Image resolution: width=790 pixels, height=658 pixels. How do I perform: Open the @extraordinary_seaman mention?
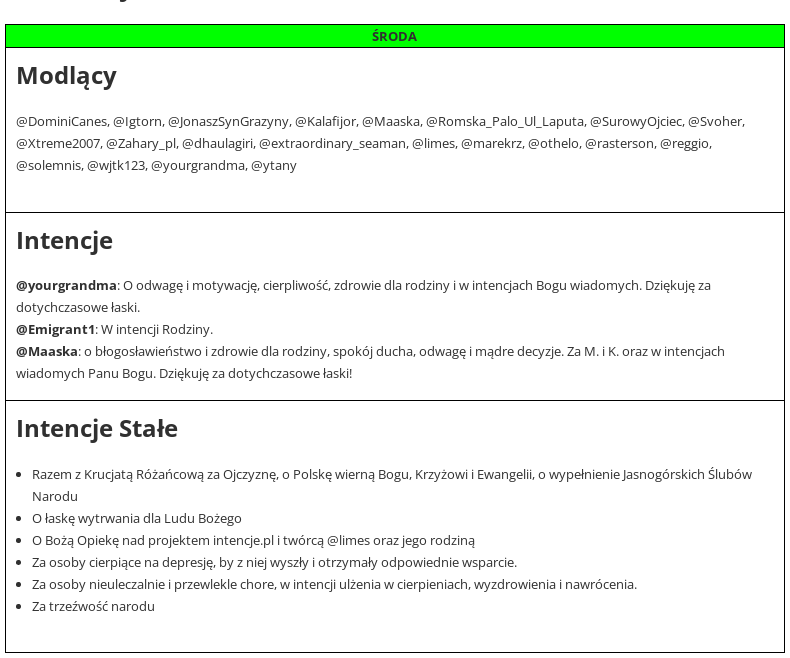(x=332, y=143)
